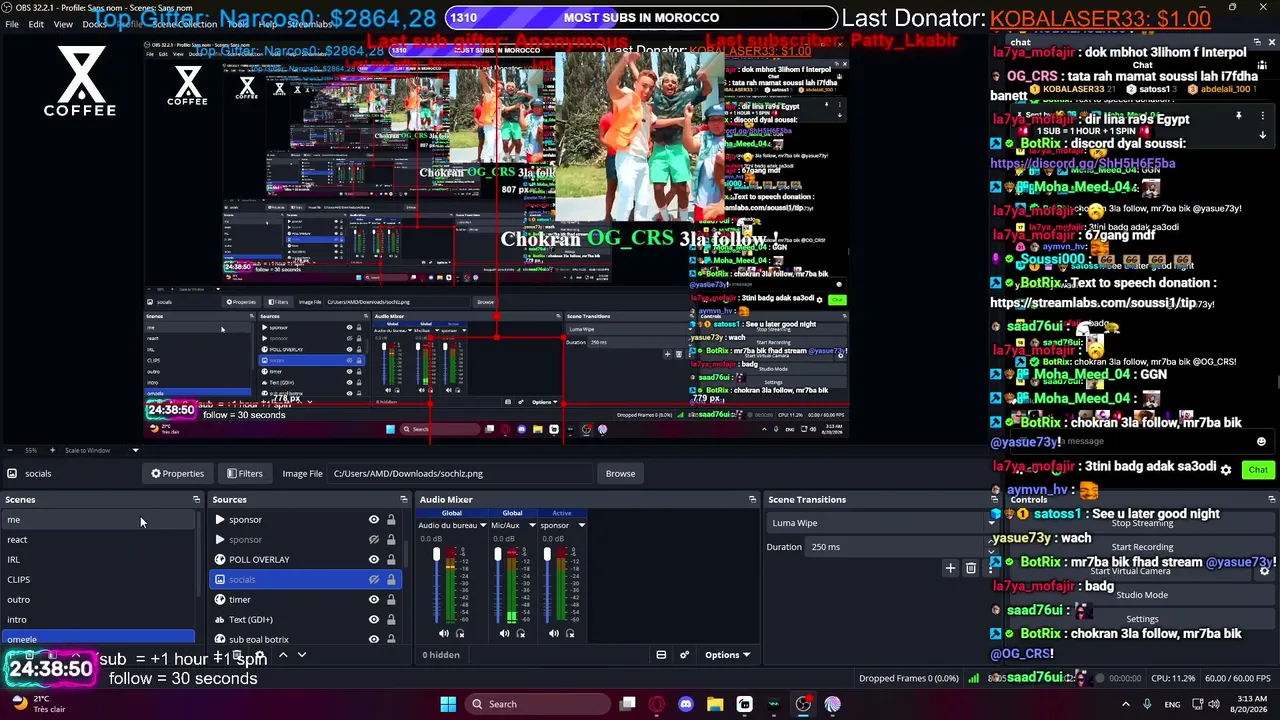Mute the Audio du bureau channel
Screen dimensions: 1280x720
pyautogui.click(x=444, y=633)
